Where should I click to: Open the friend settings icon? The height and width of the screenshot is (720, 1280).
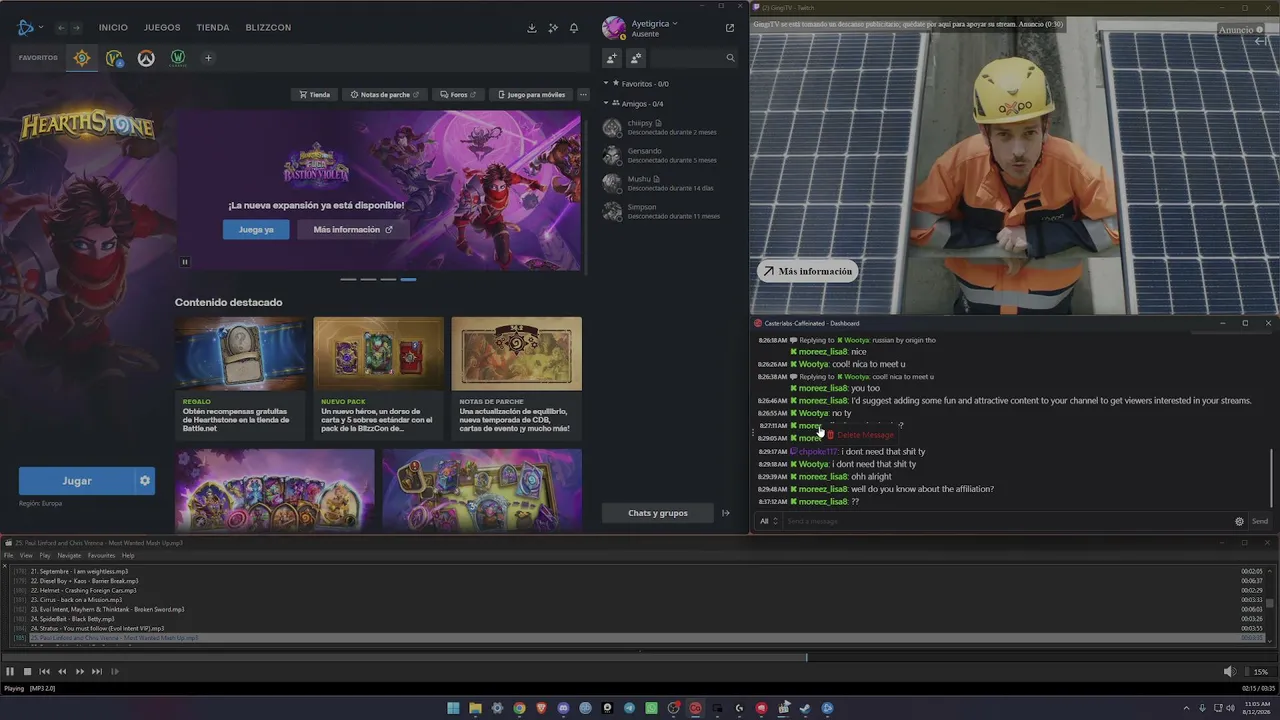636,58
